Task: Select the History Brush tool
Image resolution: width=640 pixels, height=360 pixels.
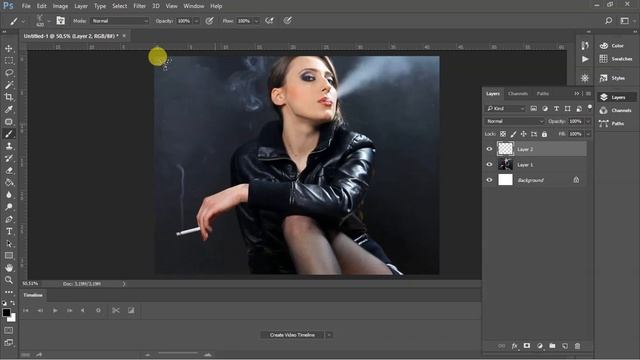Action: click(x=9, y=158)
